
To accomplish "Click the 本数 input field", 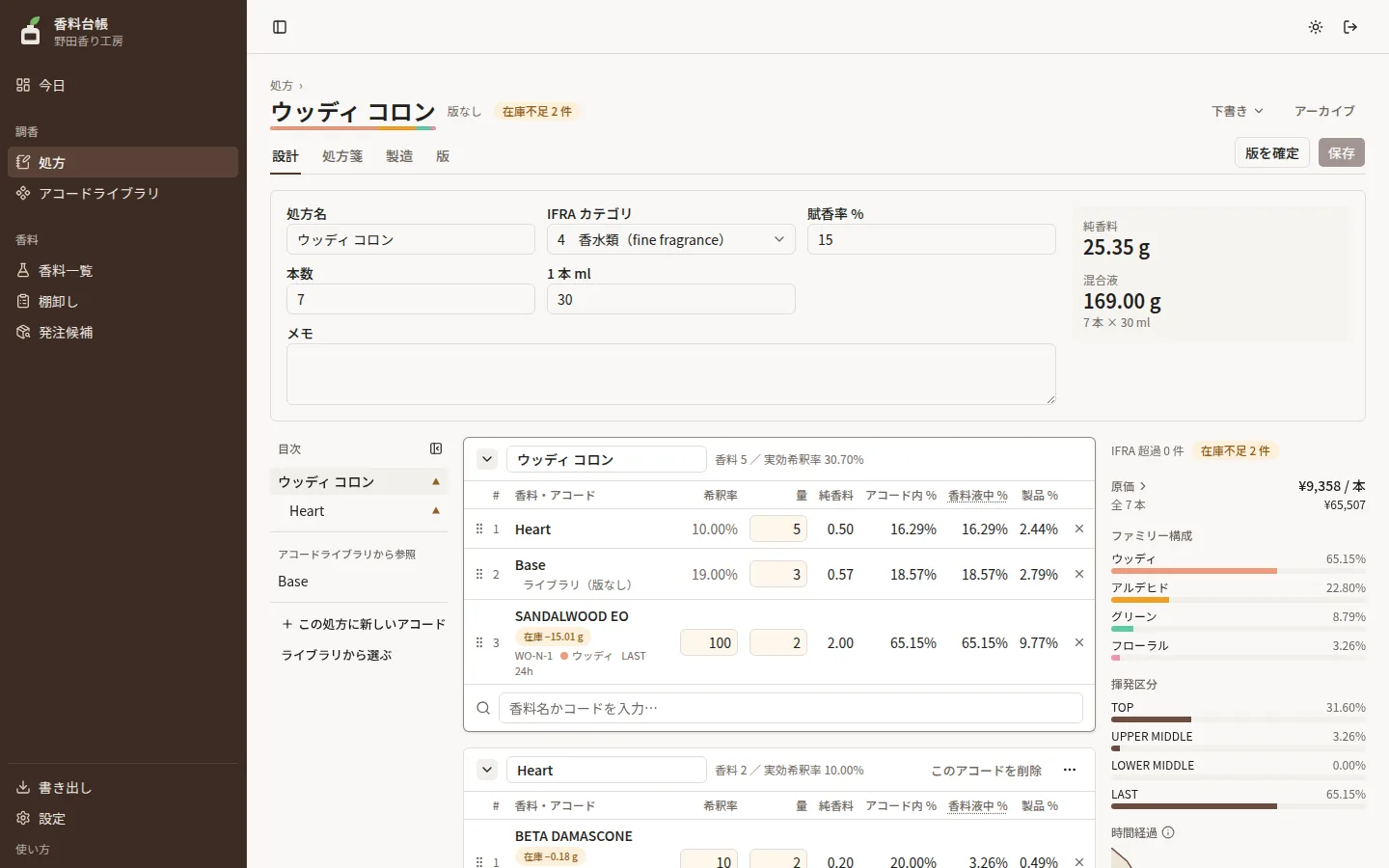I will pyautogui.click(x=411, y=299).
